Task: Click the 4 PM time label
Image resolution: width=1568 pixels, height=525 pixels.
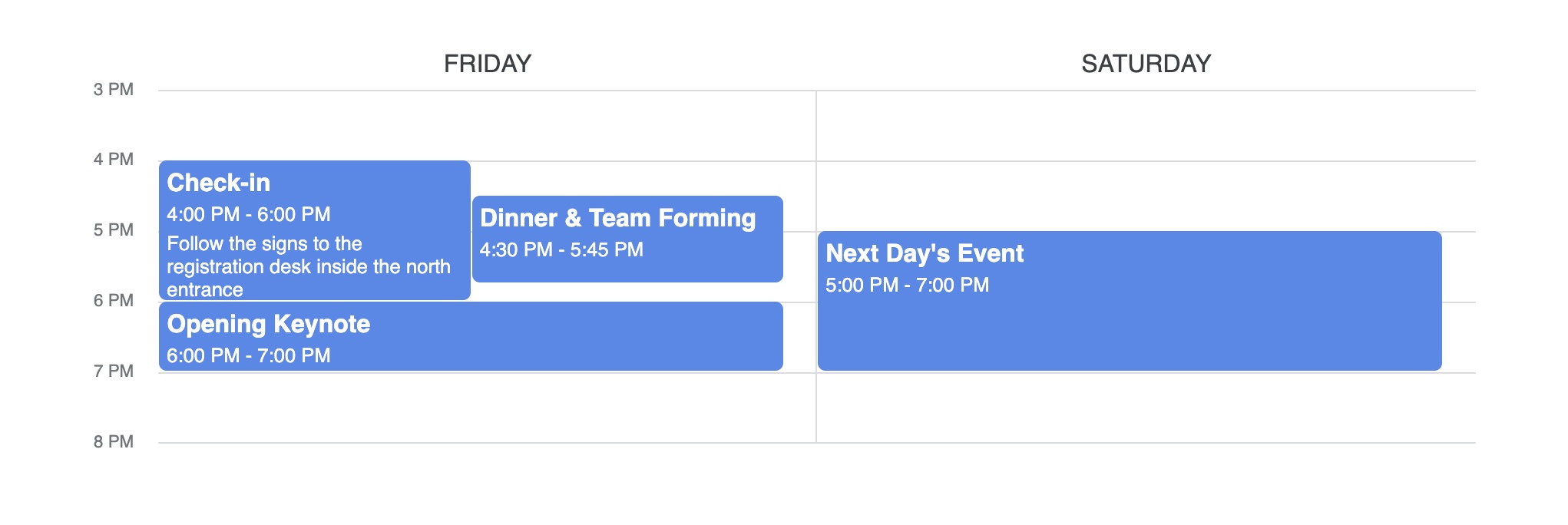Action: 114,160
